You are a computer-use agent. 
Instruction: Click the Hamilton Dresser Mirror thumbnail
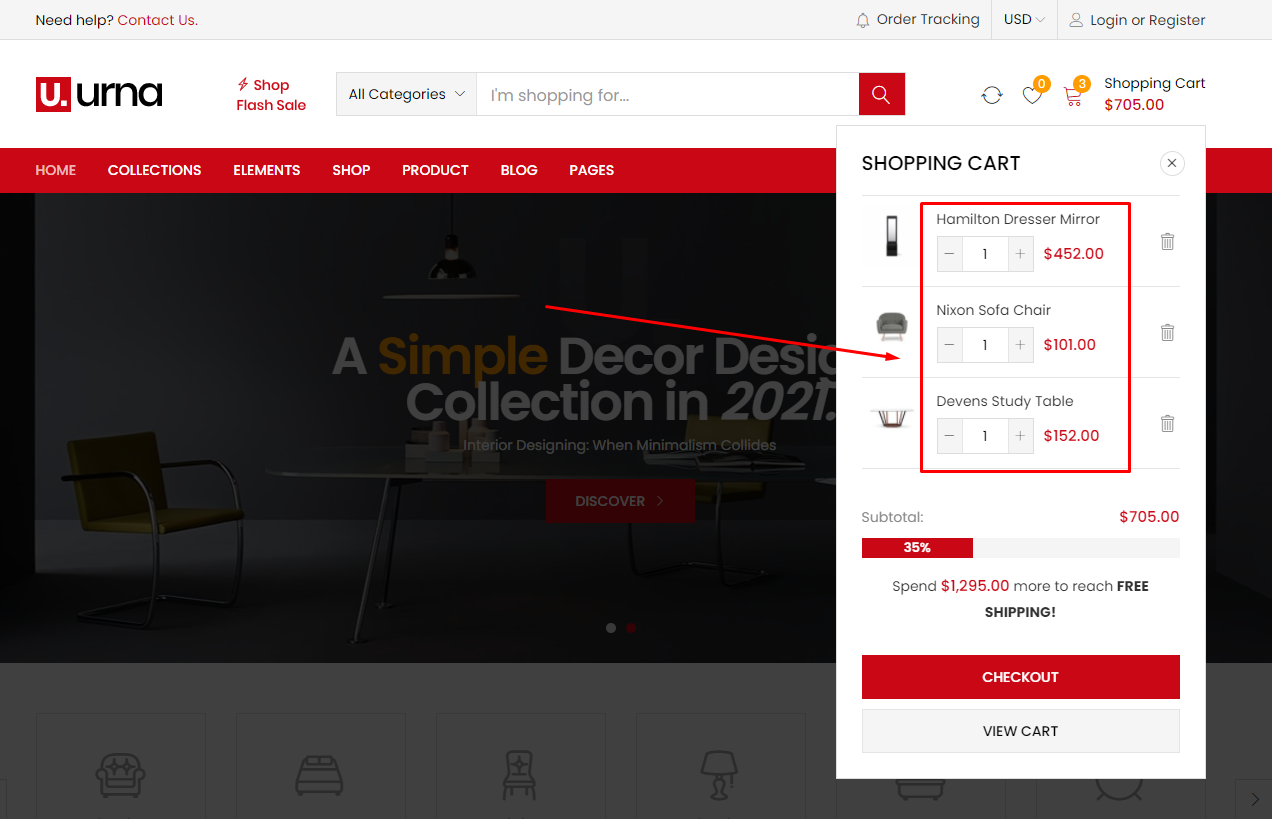[891, 236]
